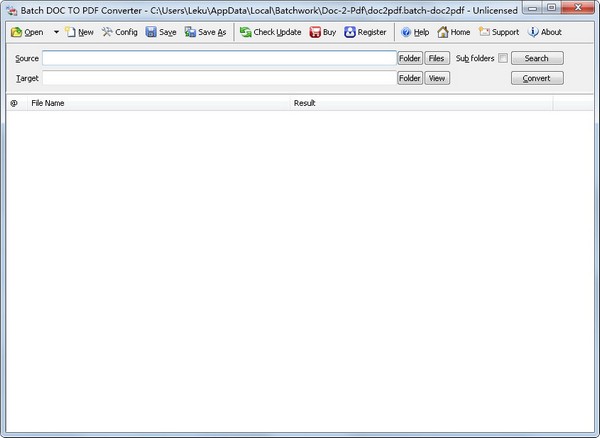The image size is (600, 438).
Task: Expand the Open dropdown arrow
Action: (56, 32)
